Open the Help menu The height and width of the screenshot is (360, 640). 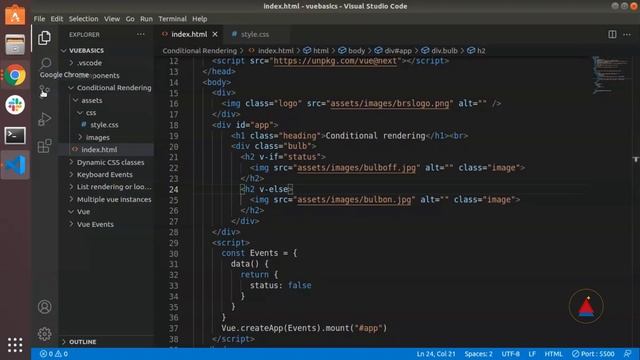(200, 19)
